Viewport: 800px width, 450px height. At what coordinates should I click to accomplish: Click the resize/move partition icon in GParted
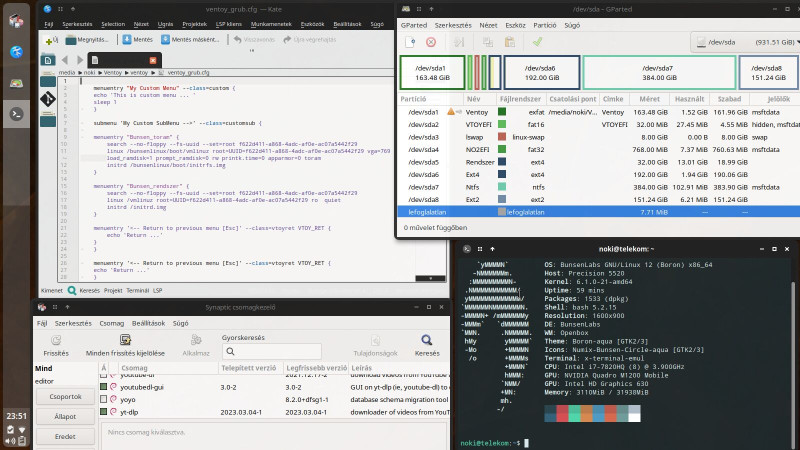459,42
